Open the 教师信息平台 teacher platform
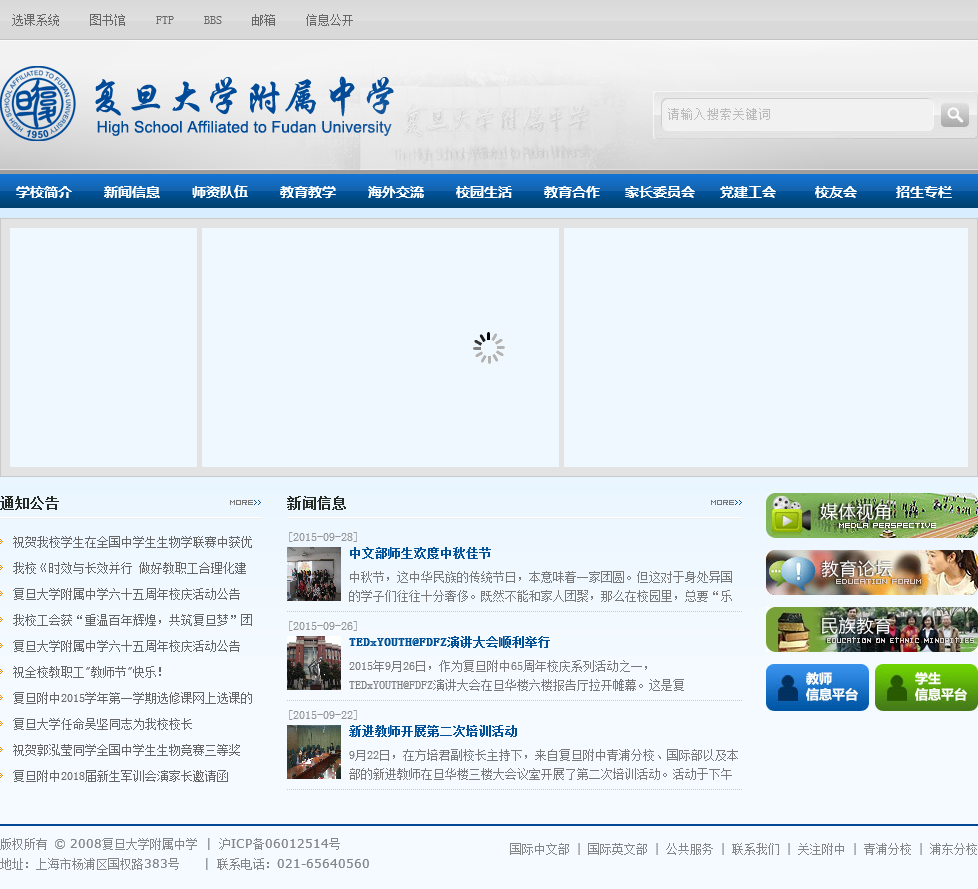Image resolution: width=978 pixels, height=889 pixels. coord(817,687)
